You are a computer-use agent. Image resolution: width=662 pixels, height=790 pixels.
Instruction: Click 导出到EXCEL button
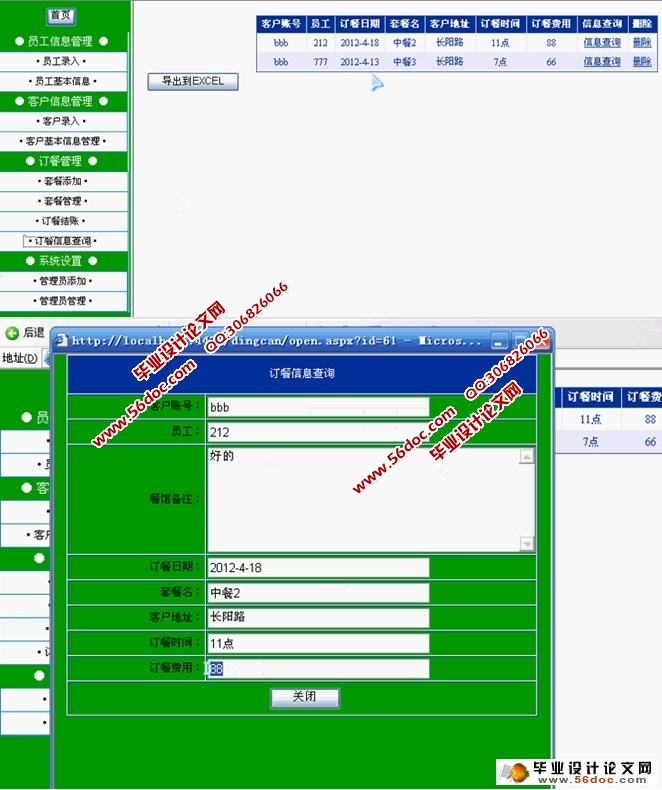(192, 81)
